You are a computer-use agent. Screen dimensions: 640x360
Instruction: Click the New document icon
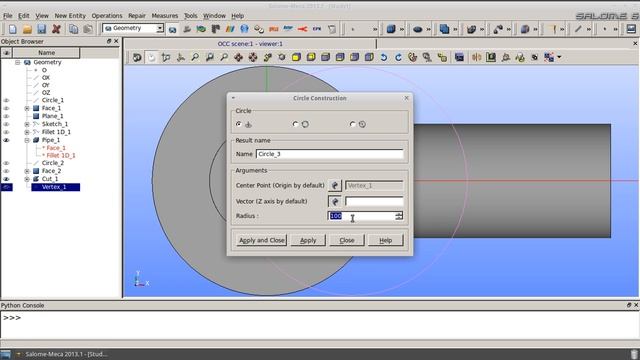(13, 29)
